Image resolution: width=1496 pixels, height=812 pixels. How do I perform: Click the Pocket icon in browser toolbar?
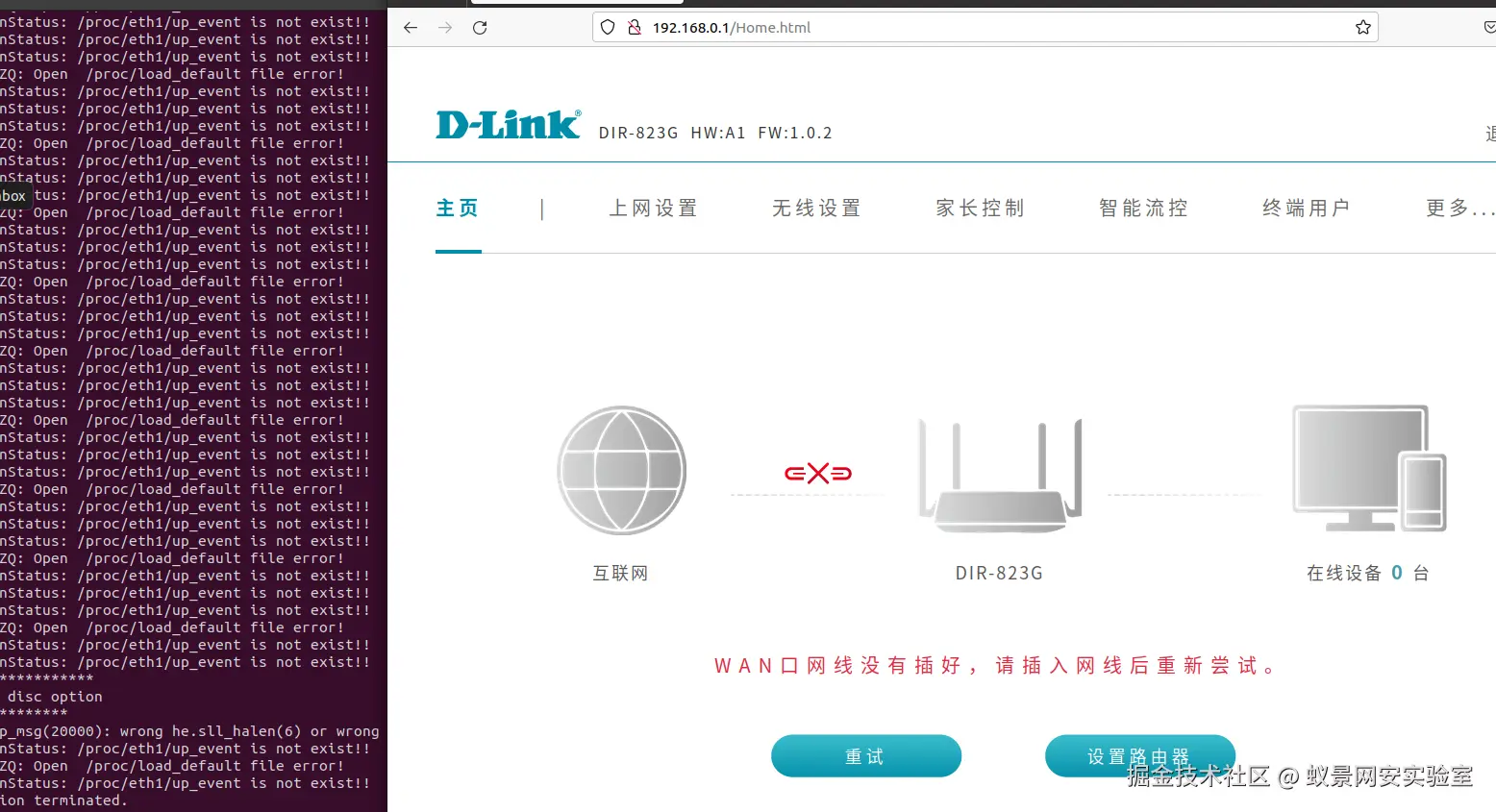1489,28
